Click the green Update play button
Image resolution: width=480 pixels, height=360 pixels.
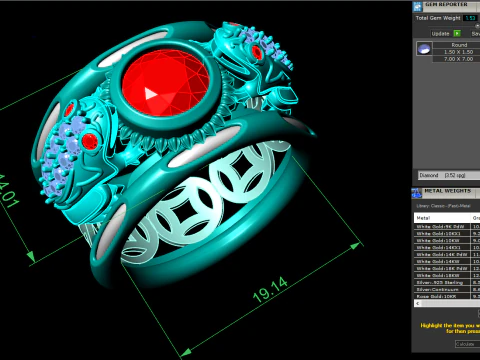coord(457,33)
